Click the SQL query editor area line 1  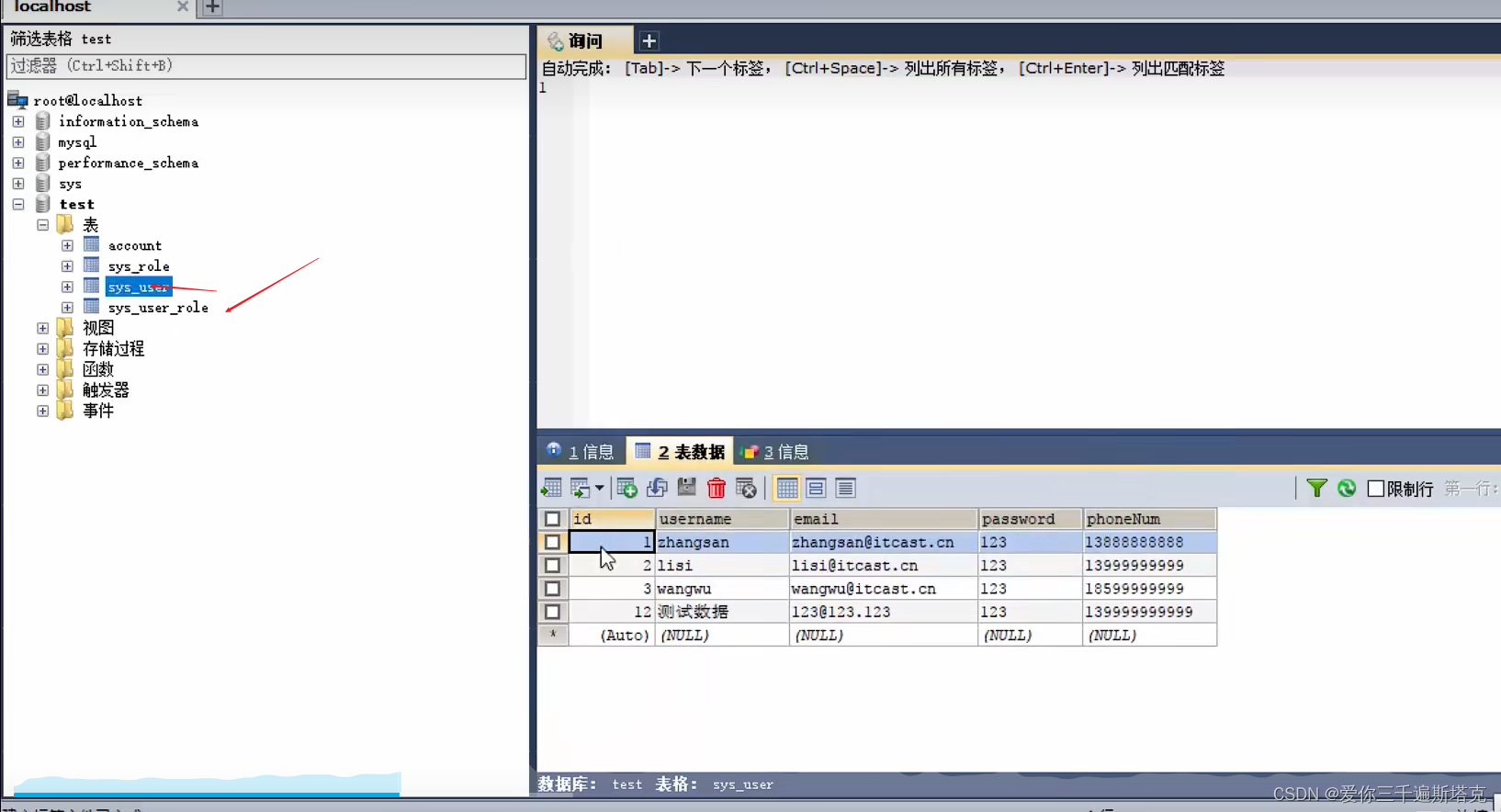point(1020,88)
